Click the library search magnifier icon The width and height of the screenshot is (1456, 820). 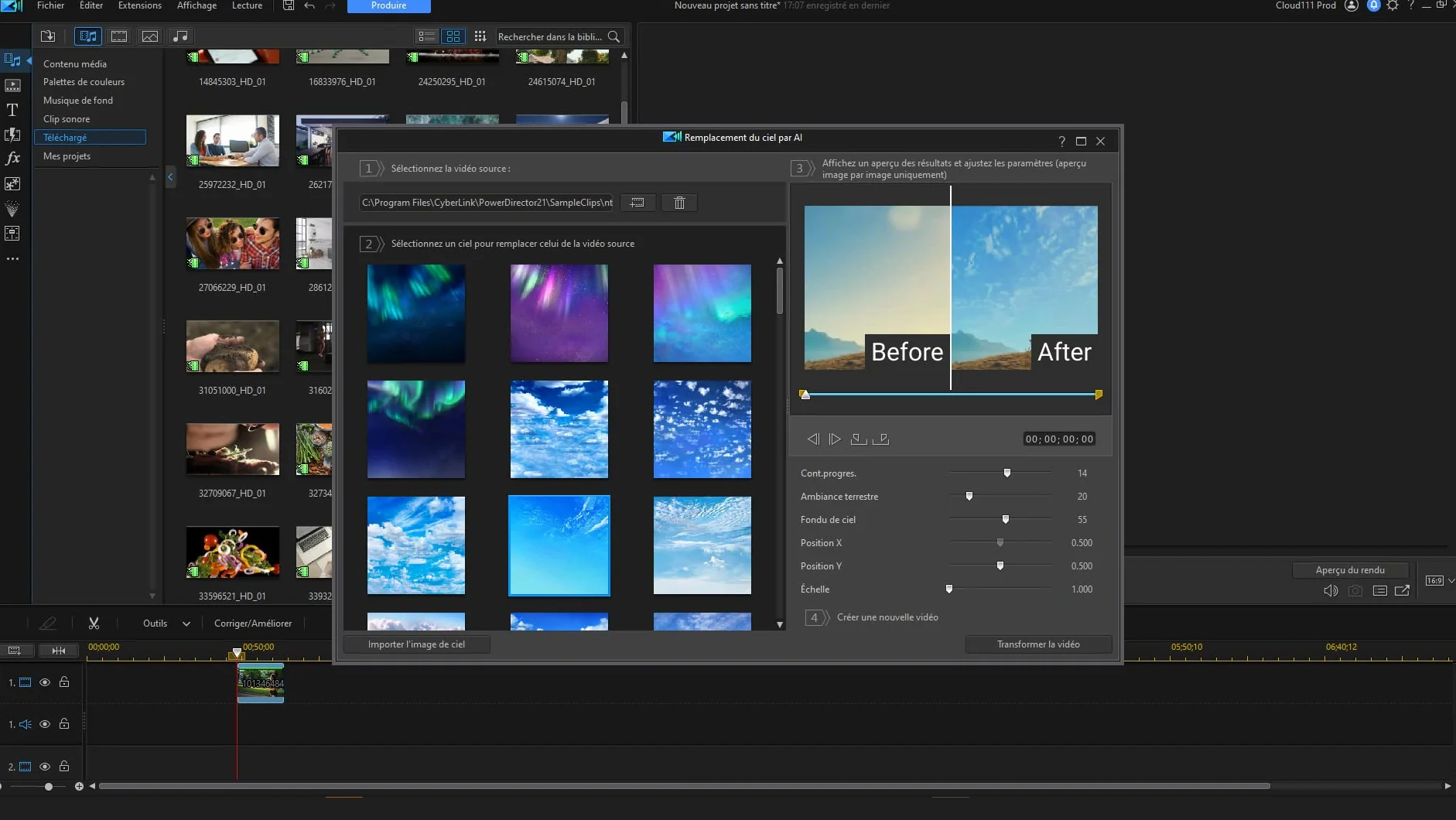tap(614, 36)
